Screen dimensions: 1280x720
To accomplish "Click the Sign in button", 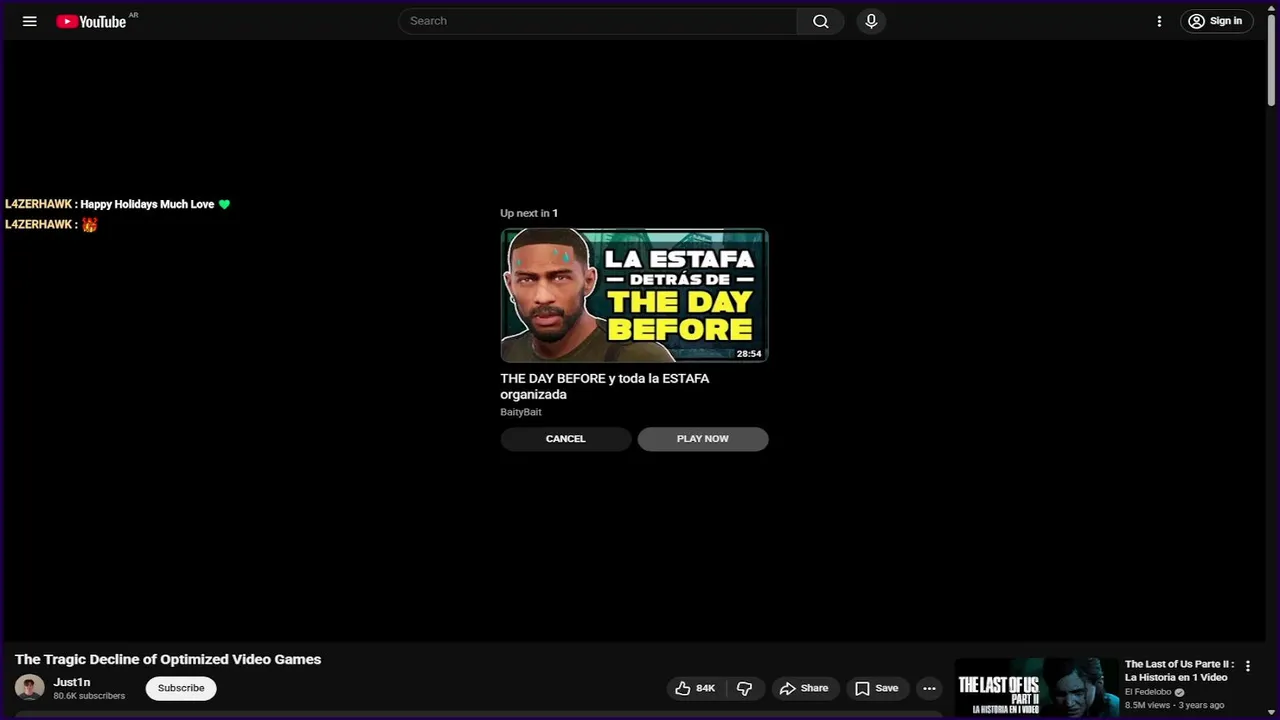I will pos(1216,21).
